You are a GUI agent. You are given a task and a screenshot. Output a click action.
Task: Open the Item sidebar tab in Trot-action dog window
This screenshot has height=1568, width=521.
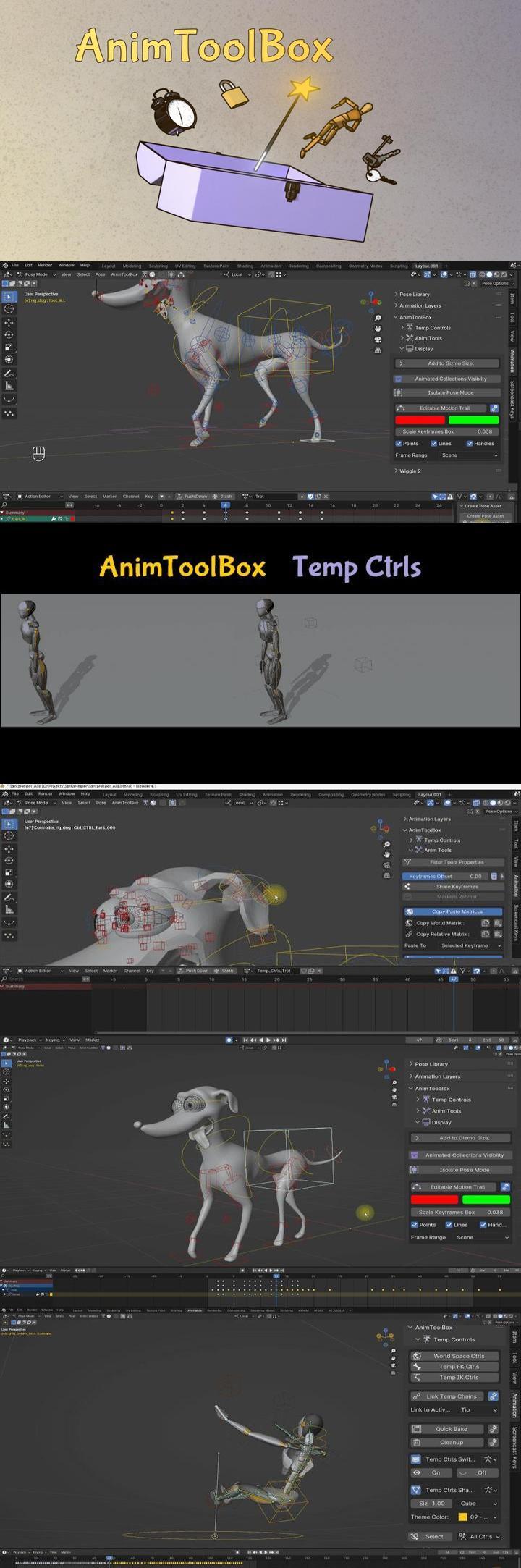tap(513, 298)
